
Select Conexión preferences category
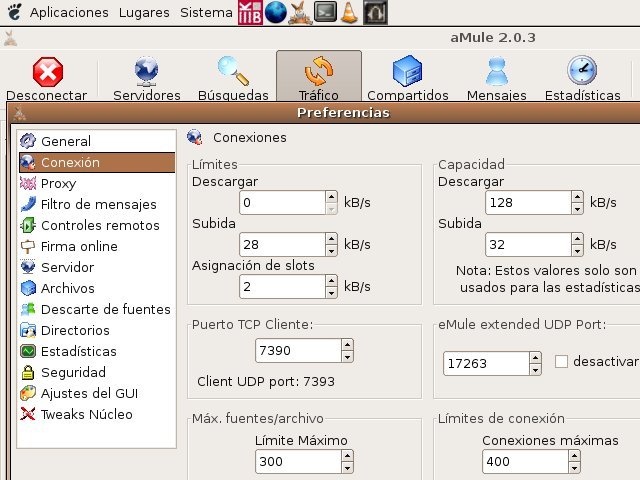[97, 162]
